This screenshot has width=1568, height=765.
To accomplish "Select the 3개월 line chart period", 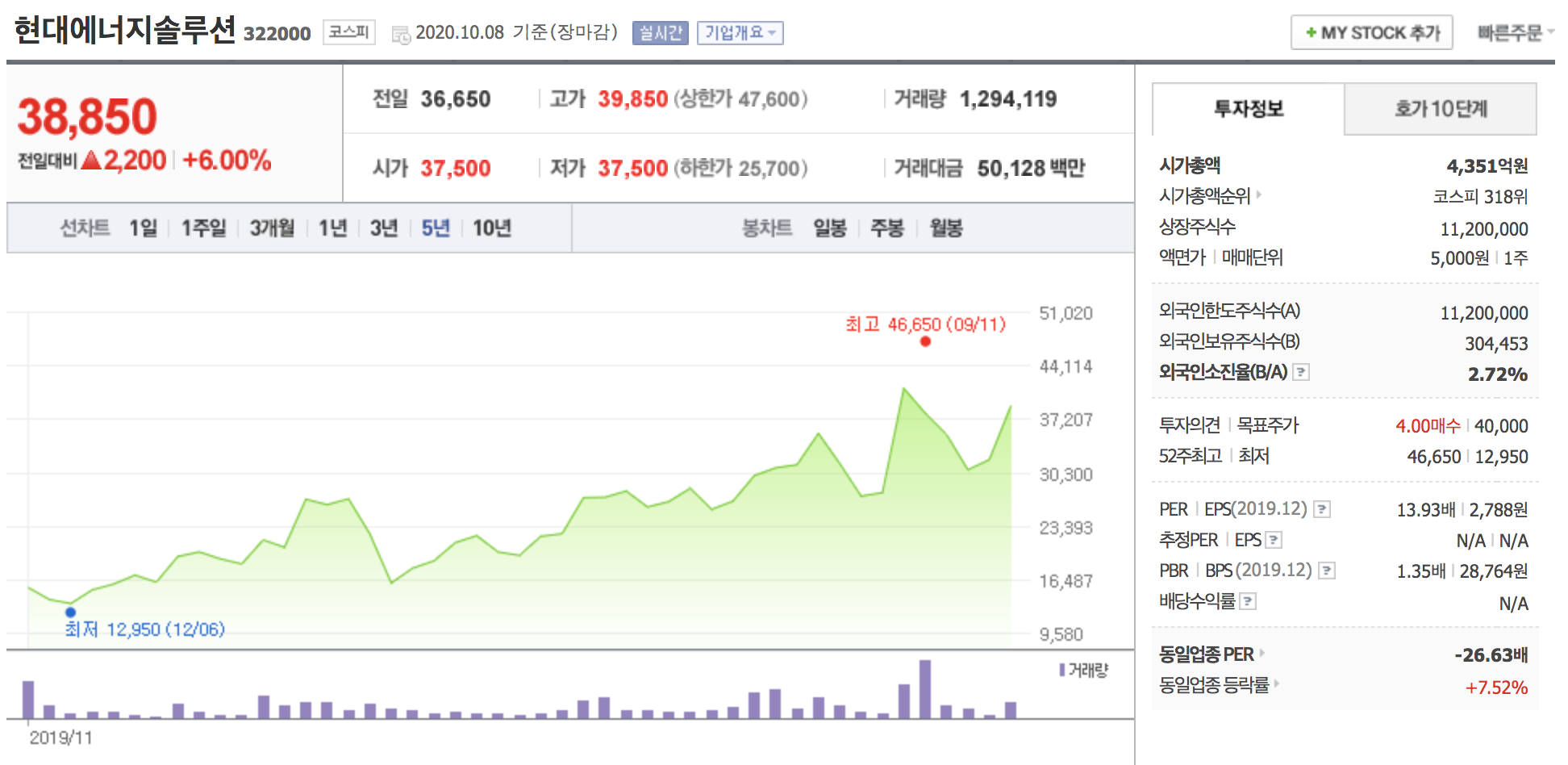I will coord(272,228).
